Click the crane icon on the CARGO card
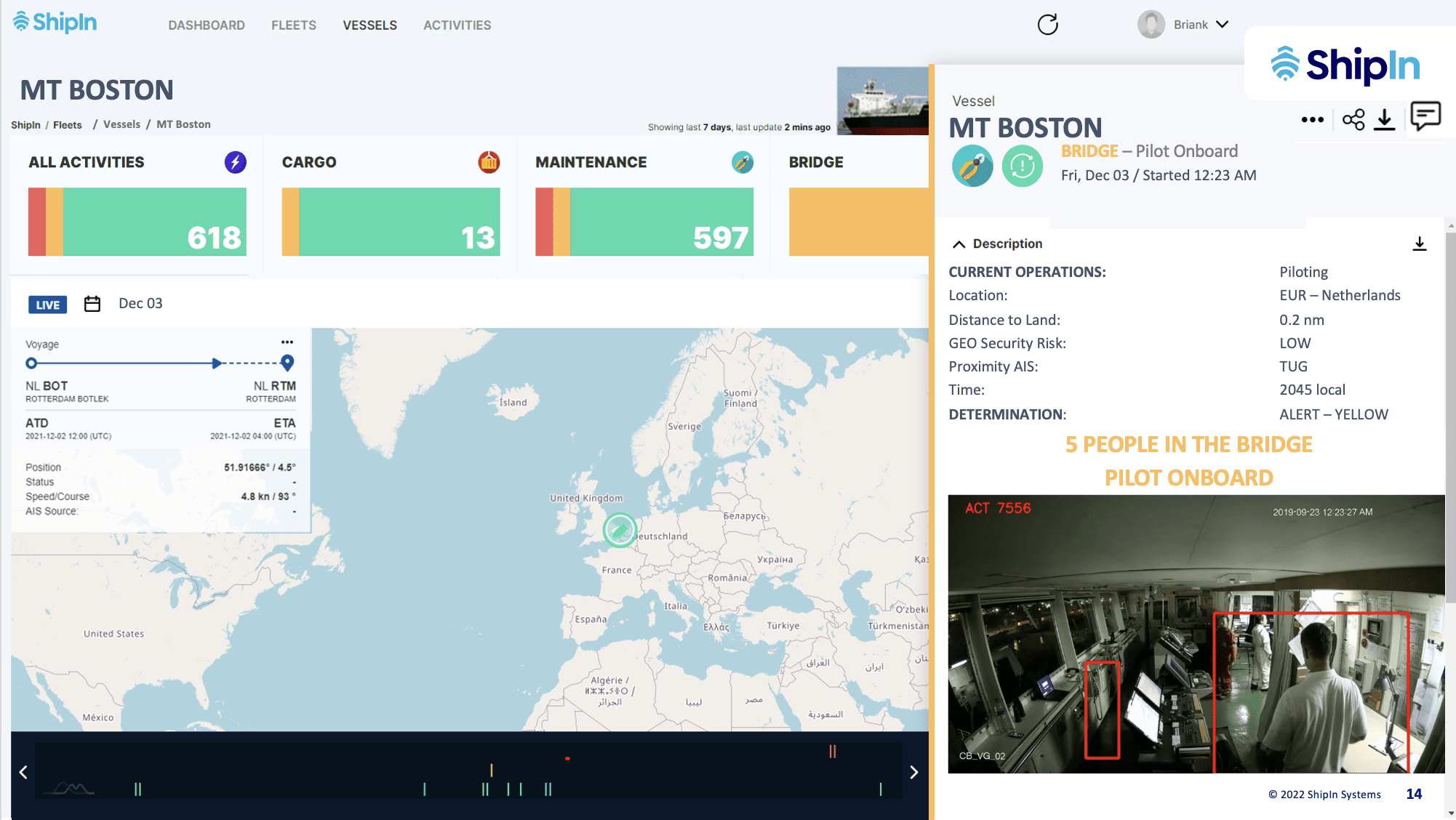The image size is (1456, 820). (x=490, y=163)
